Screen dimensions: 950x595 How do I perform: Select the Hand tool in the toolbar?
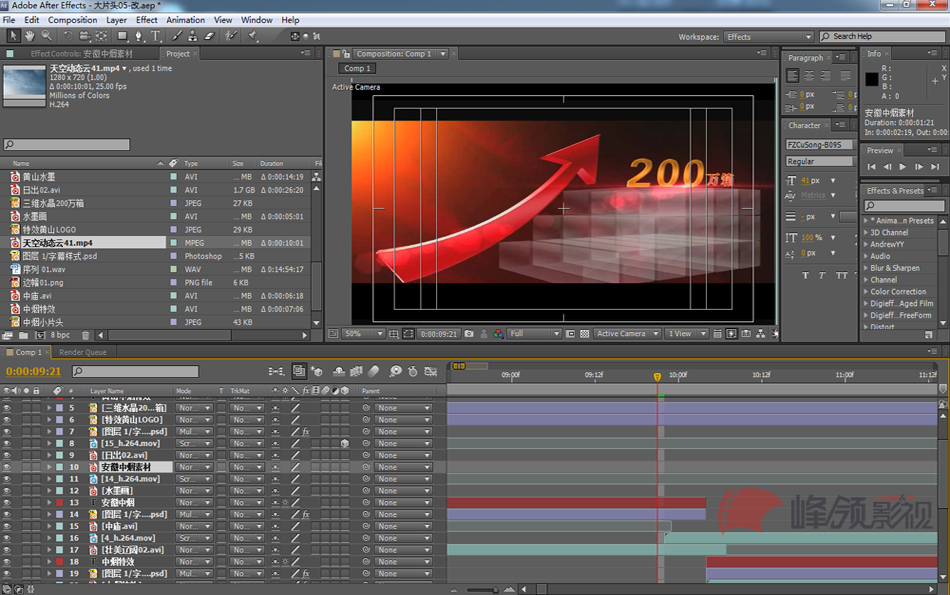pos(30,36)
